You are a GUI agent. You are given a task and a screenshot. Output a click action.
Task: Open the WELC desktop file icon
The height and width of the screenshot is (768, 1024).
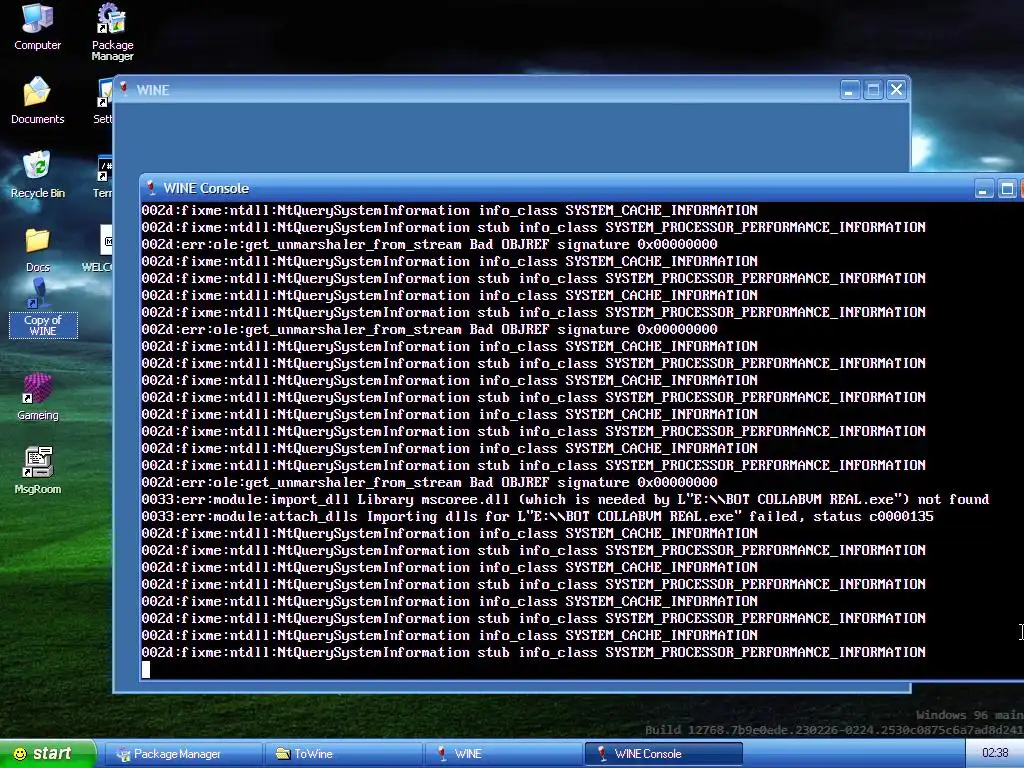click(99, 248)
